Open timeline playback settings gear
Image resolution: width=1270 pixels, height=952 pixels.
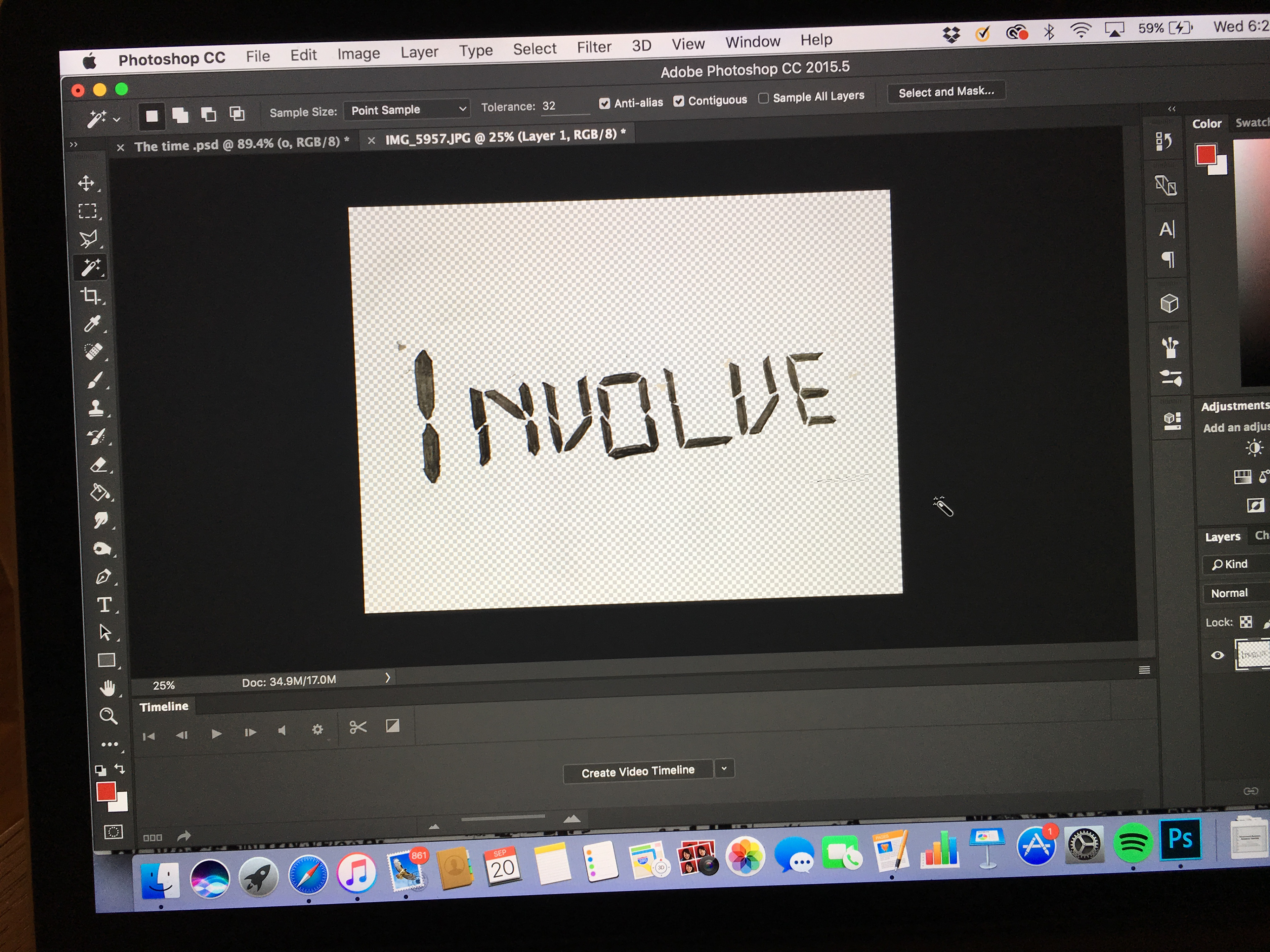[317, 730]
